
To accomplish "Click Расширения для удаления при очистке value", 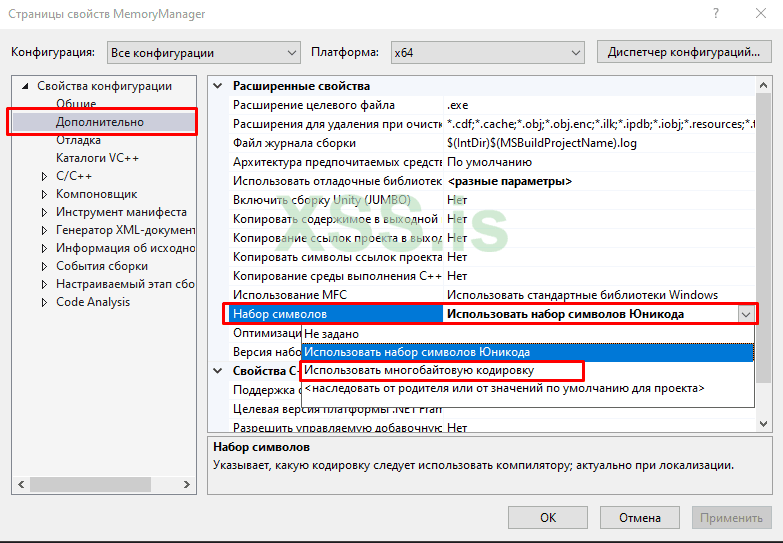I will click(599, 124).
